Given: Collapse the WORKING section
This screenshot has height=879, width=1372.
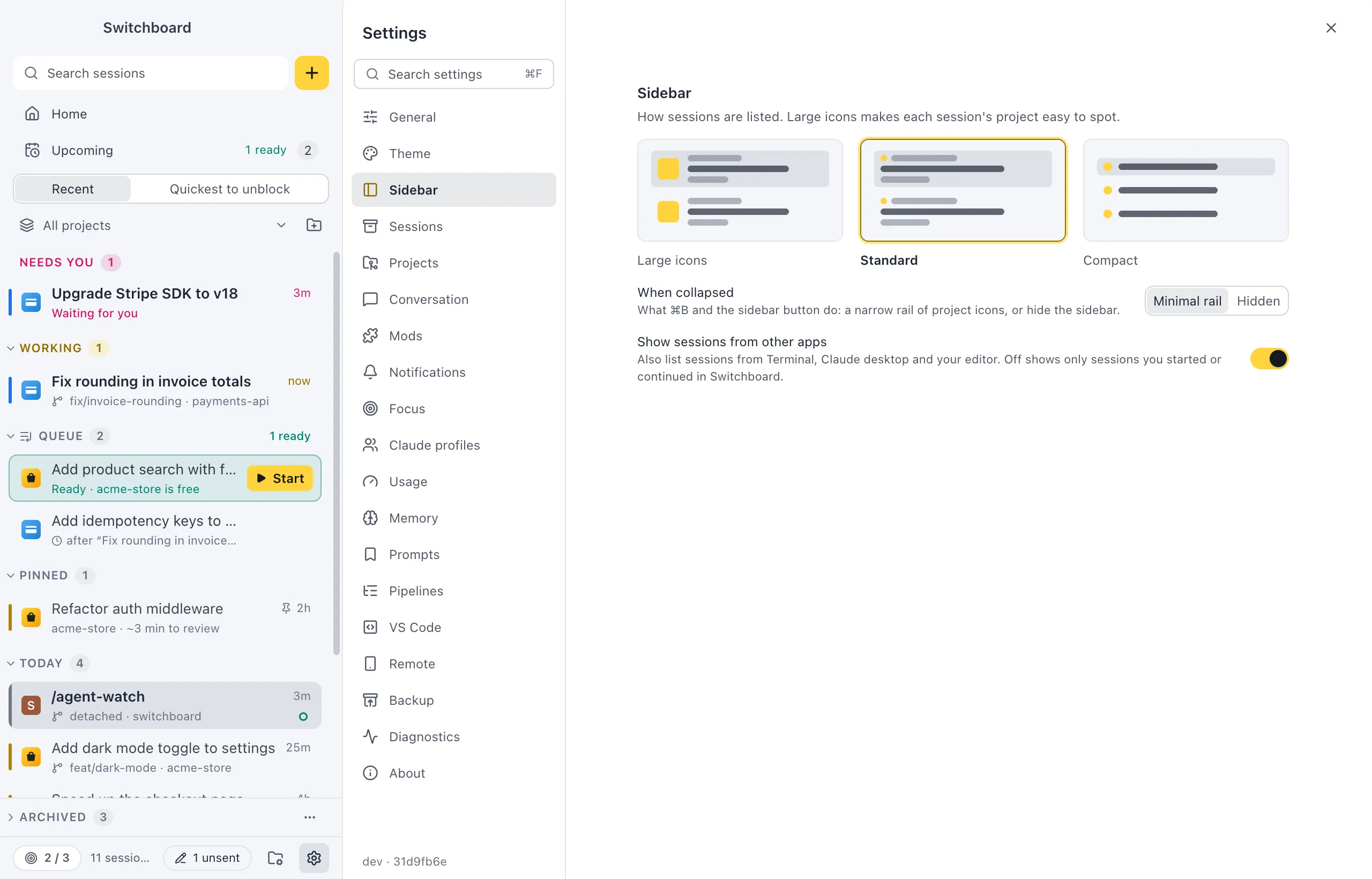Looking at the screenshot, I should pyautogui.click(x=10, y=348).
